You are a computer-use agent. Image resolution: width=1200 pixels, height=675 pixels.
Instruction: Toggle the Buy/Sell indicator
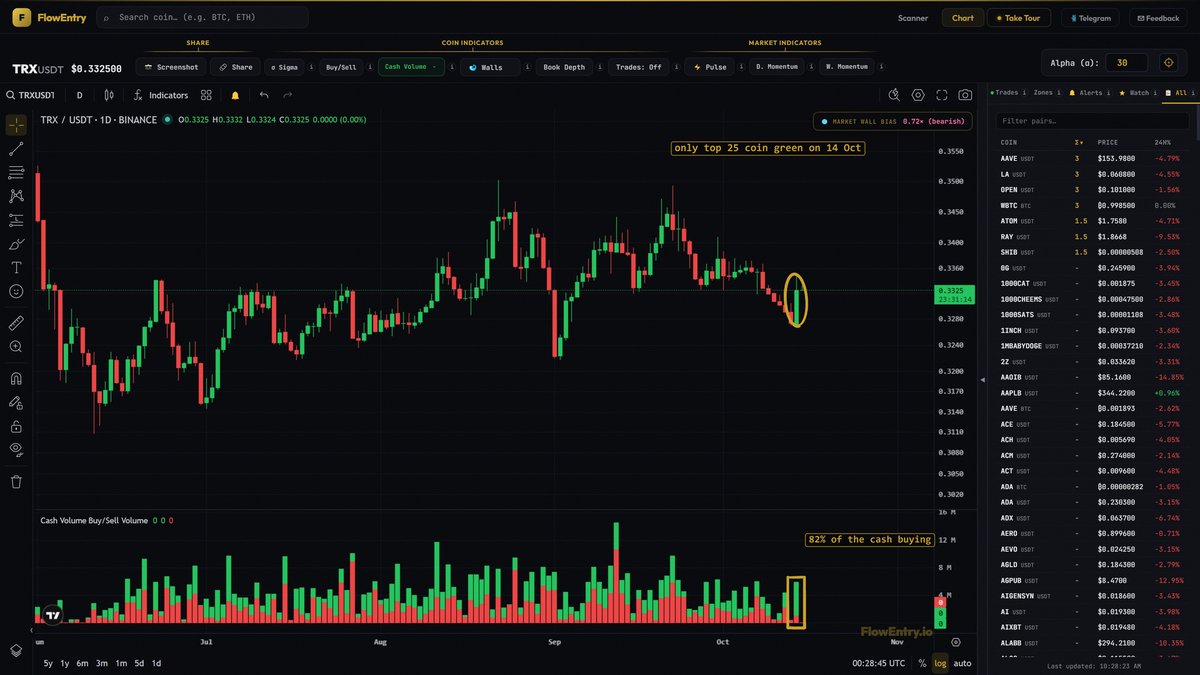(x=341, y=67)
